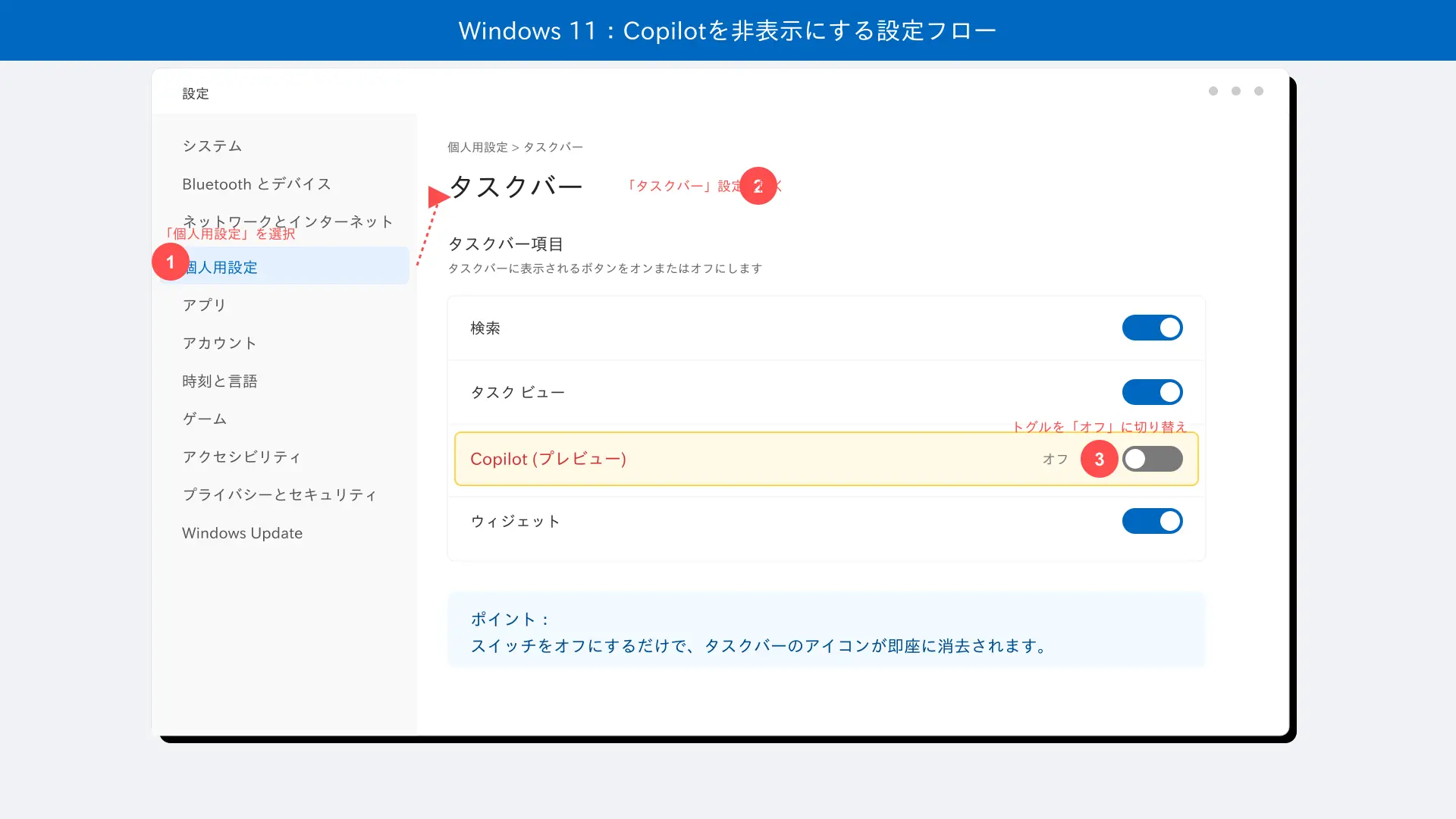This screenshot has width=1456, height=819.
Task: Click the タスクバー項目 section heading
Action: point(506,244)
